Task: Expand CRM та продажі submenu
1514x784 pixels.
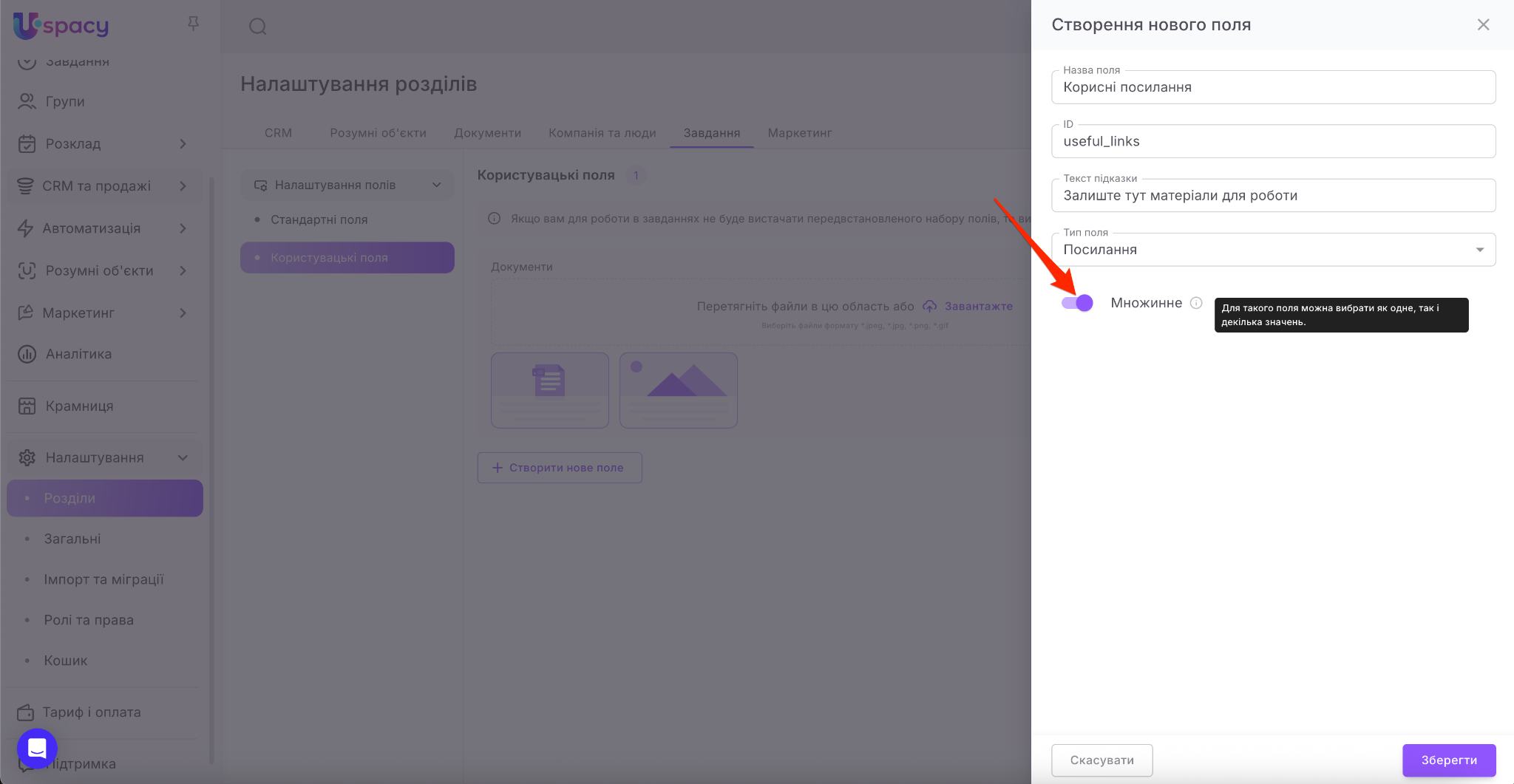Action: point(183,186)
